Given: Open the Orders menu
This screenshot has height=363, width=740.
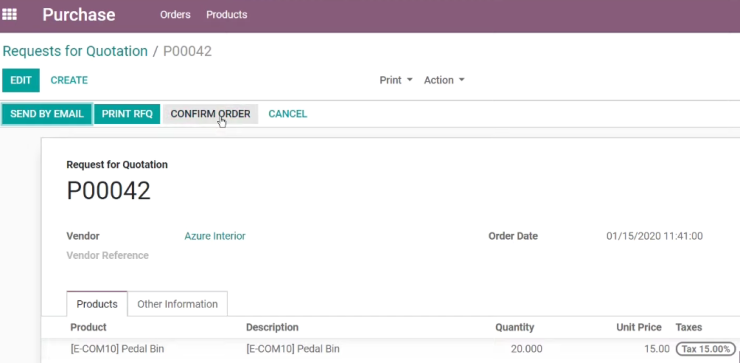Looking at the screenshot, I should pyautogui.click(x=175, y=15).
